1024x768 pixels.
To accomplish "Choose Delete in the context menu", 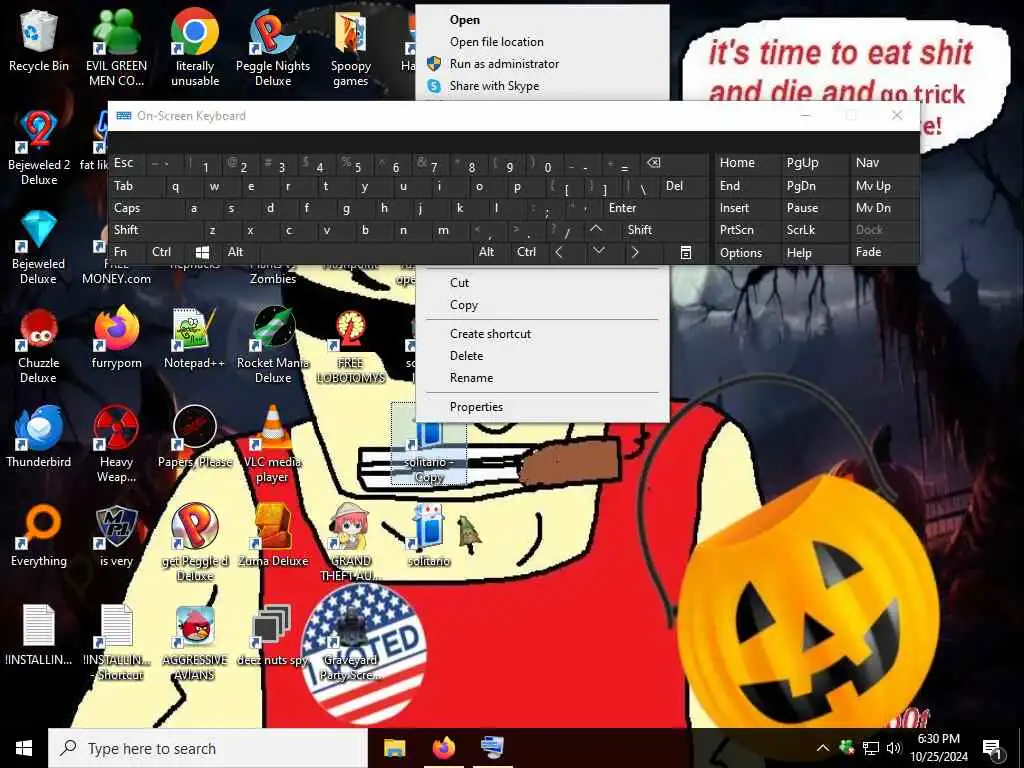I will click(x=542, y=356).
